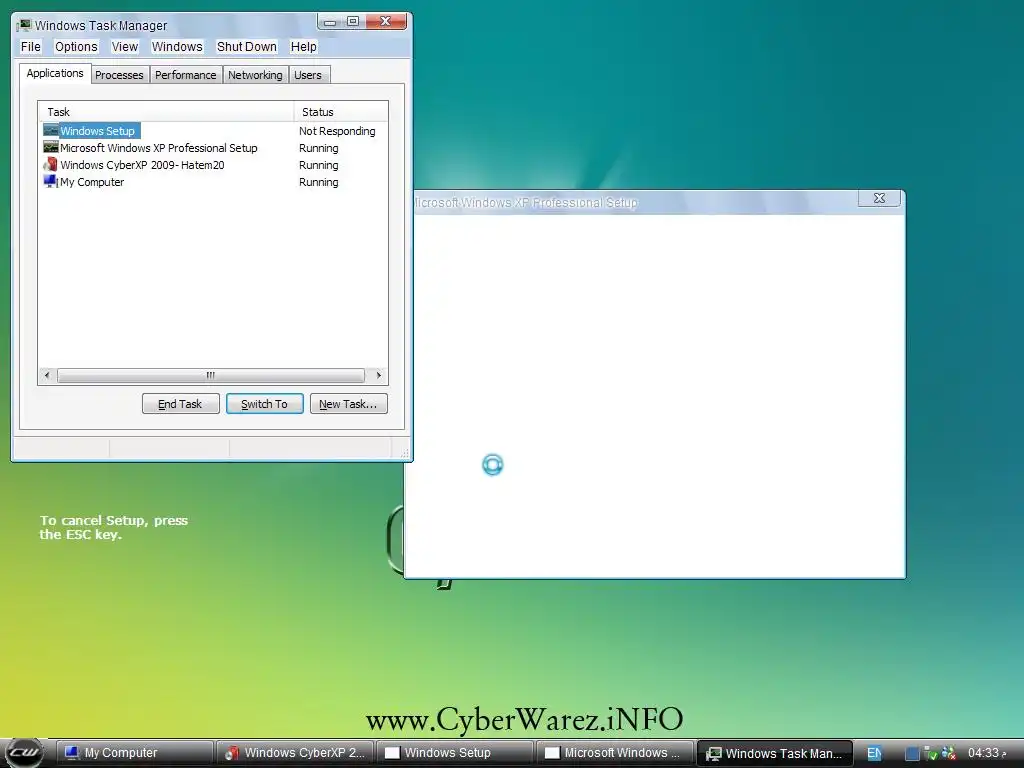The image size is (1024, 768).
Task: Open the Help menu
Action: click(304, 46)
